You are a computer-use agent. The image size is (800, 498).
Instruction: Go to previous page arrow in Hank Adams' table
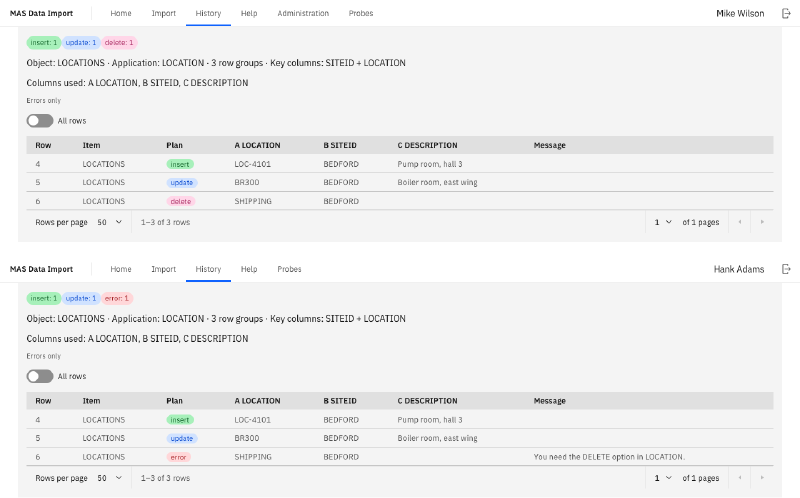740,478
